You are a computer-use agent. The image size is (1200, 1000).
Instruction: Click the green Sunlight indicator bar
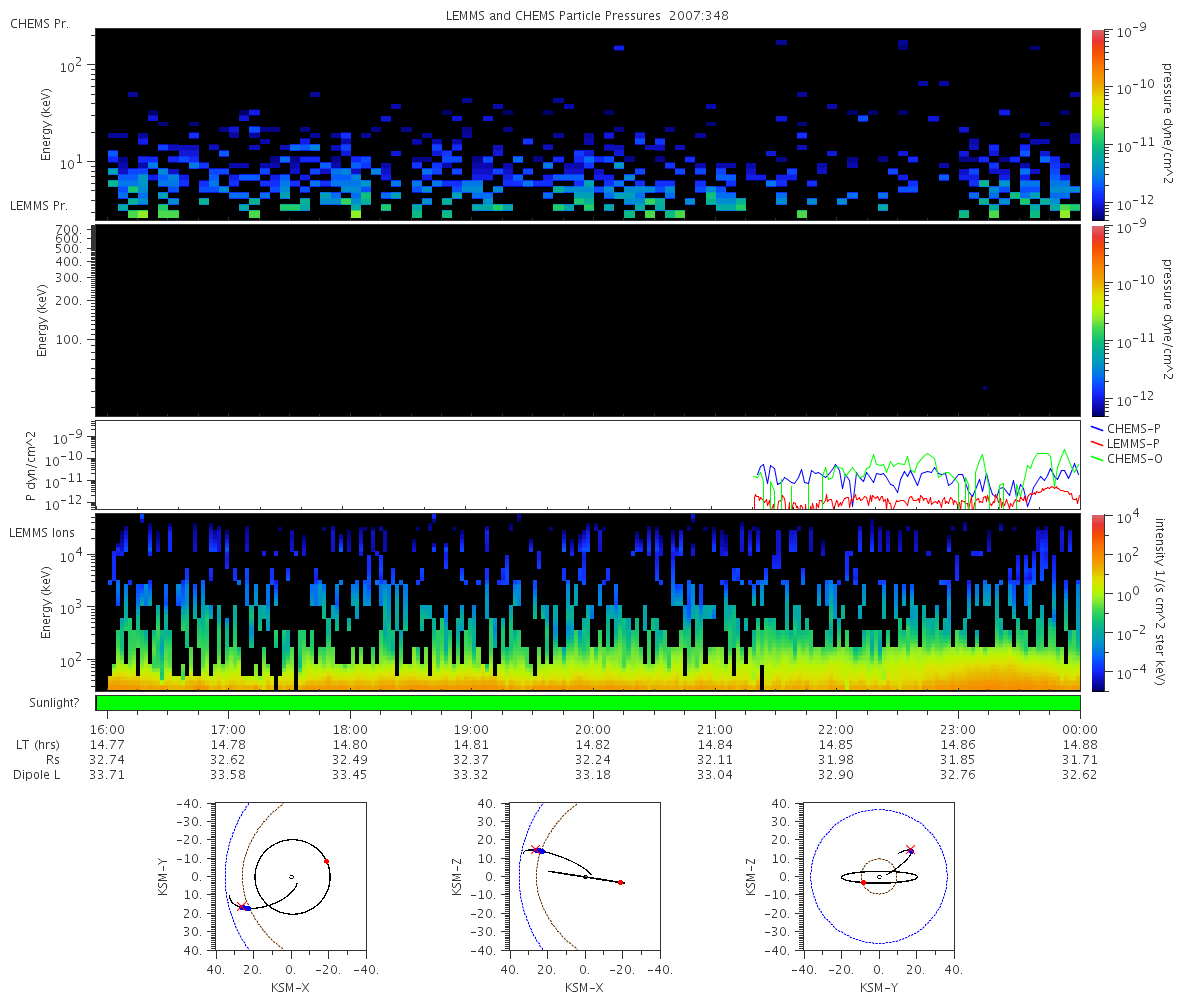click(588, 703)
